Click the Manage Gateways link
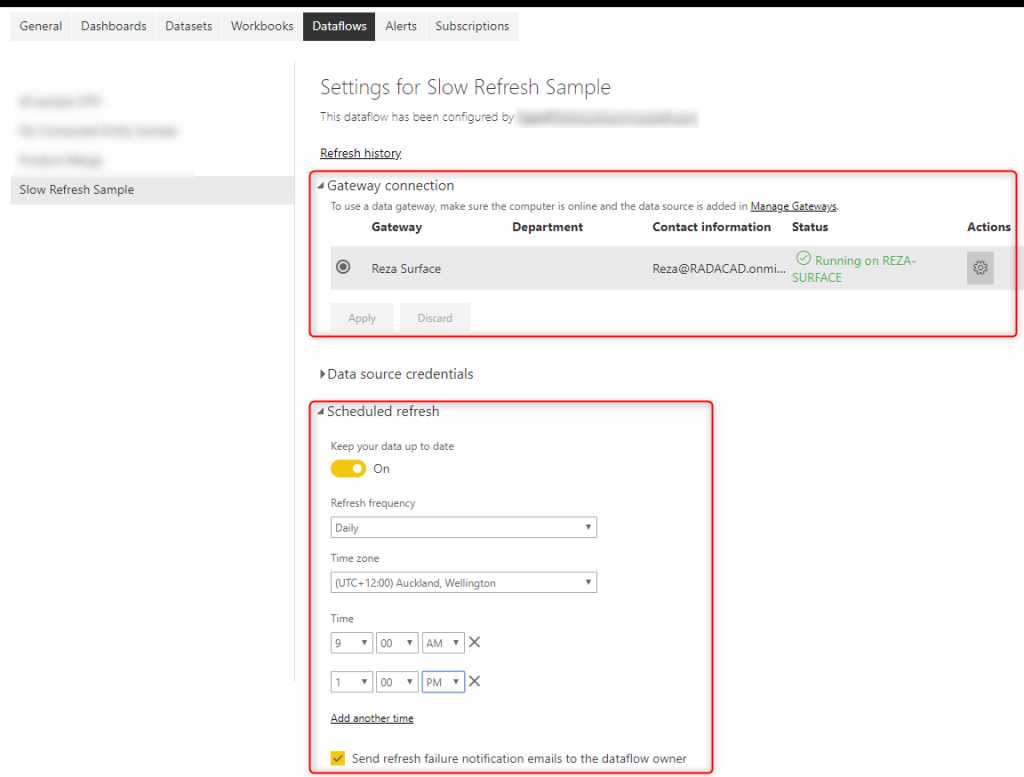The height and width of the screenshot is (777, 1024). coord(793,206)
